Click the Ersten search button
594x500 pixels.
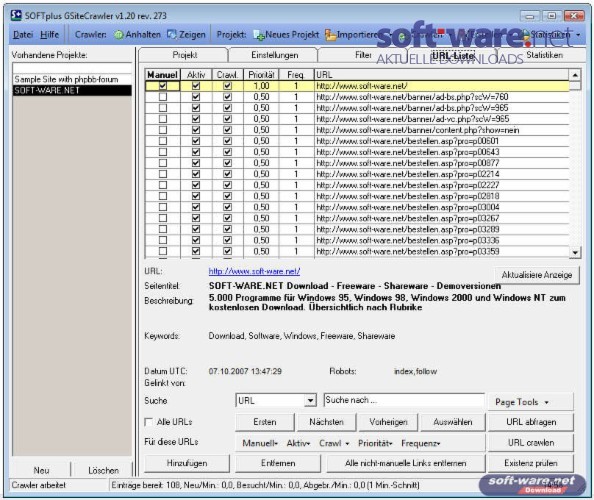264,422
